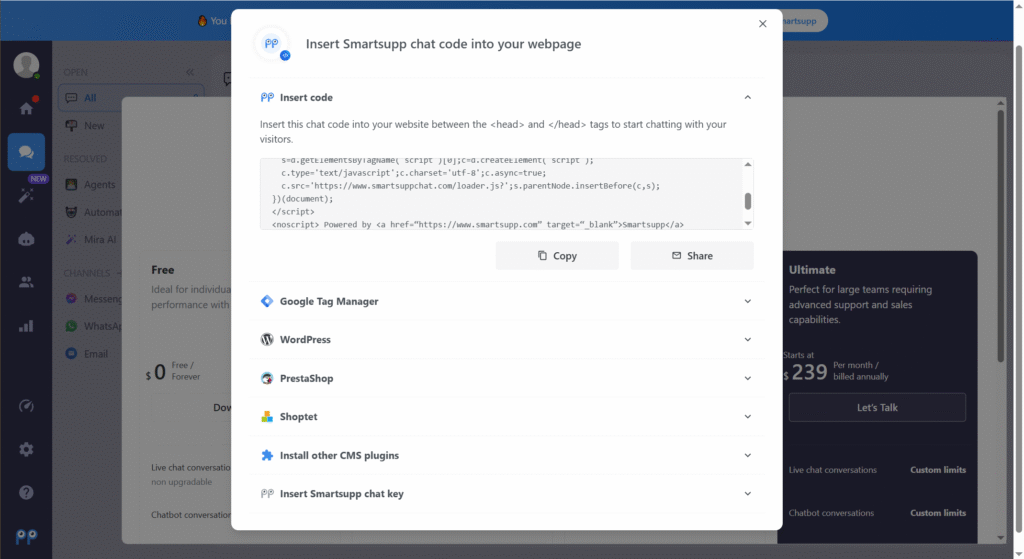Open the chatbot icon in sidebar
1024x559 pixels.
point(26,239)
